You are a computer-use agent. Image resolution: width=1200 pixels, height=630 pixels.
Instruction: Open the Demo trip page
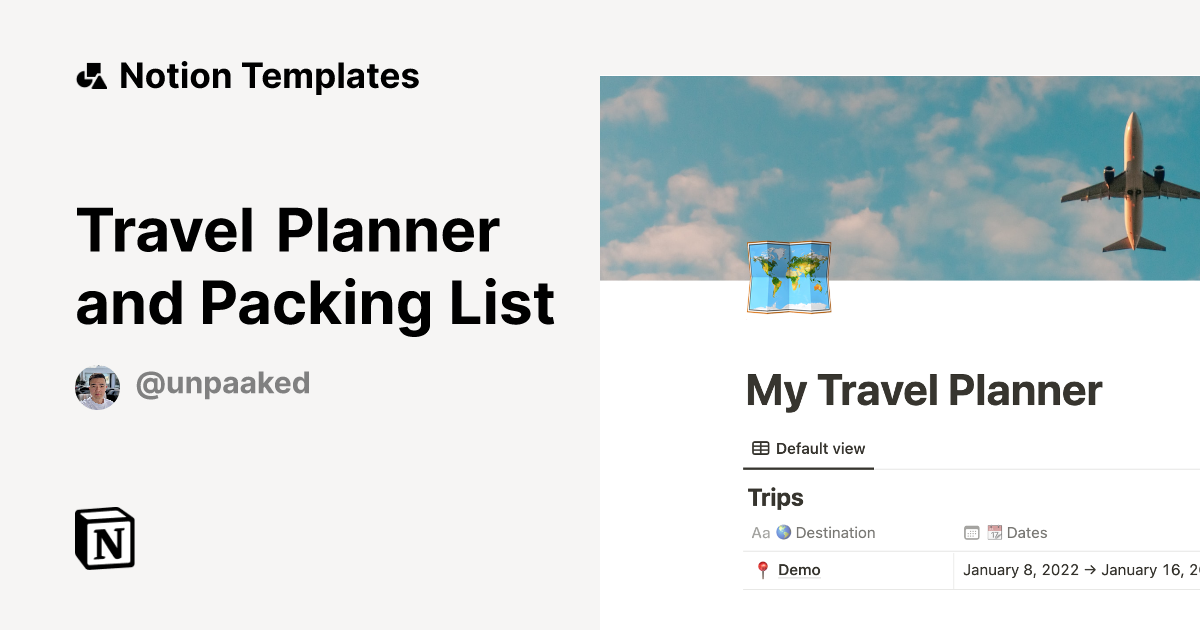pyautogui.click(x=798, y=569)
